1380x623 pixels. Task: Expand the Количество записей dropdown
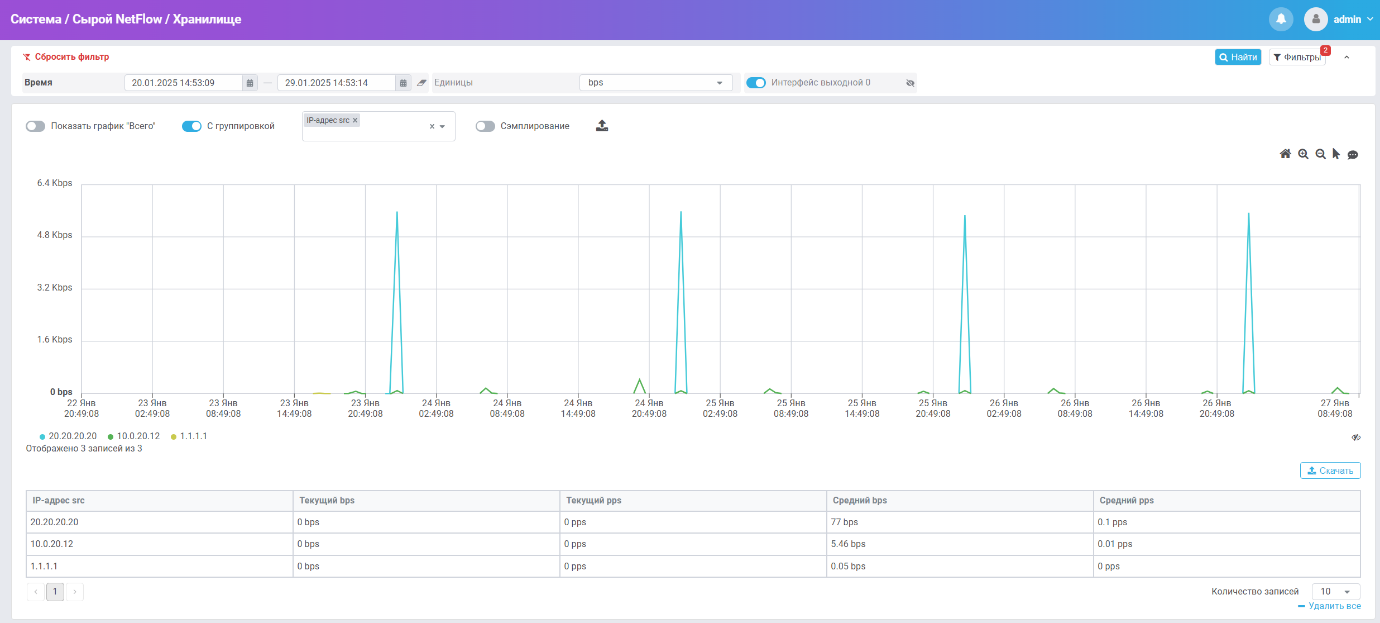click(1335, 591)
